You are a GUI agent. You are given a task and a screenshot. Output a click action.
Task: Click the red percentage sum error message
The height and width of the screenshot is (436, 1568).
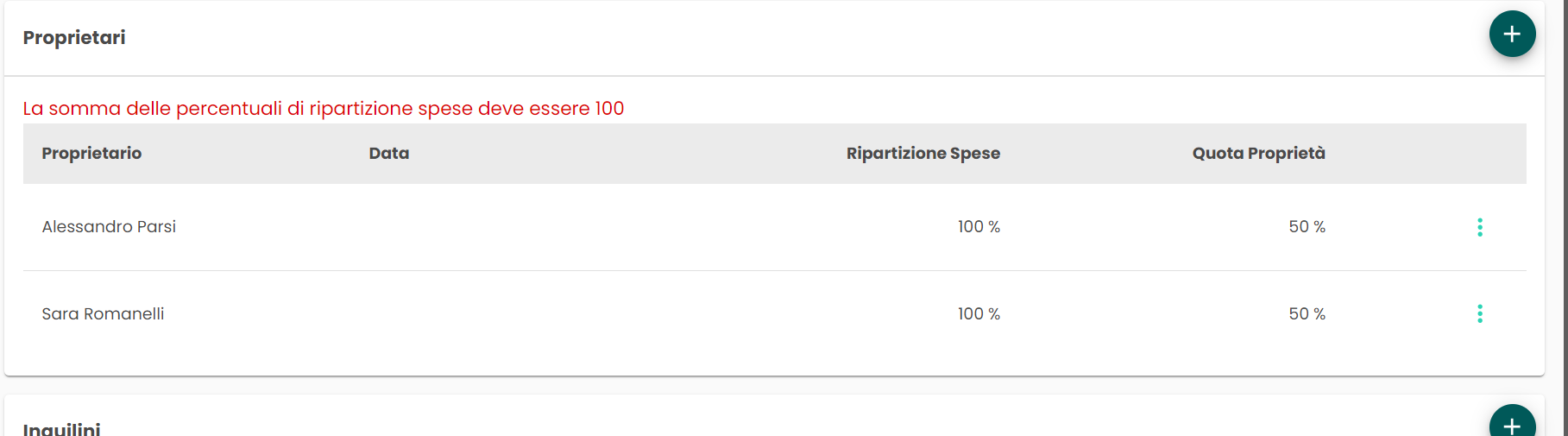pyautogui.click(x=324, y=109)
